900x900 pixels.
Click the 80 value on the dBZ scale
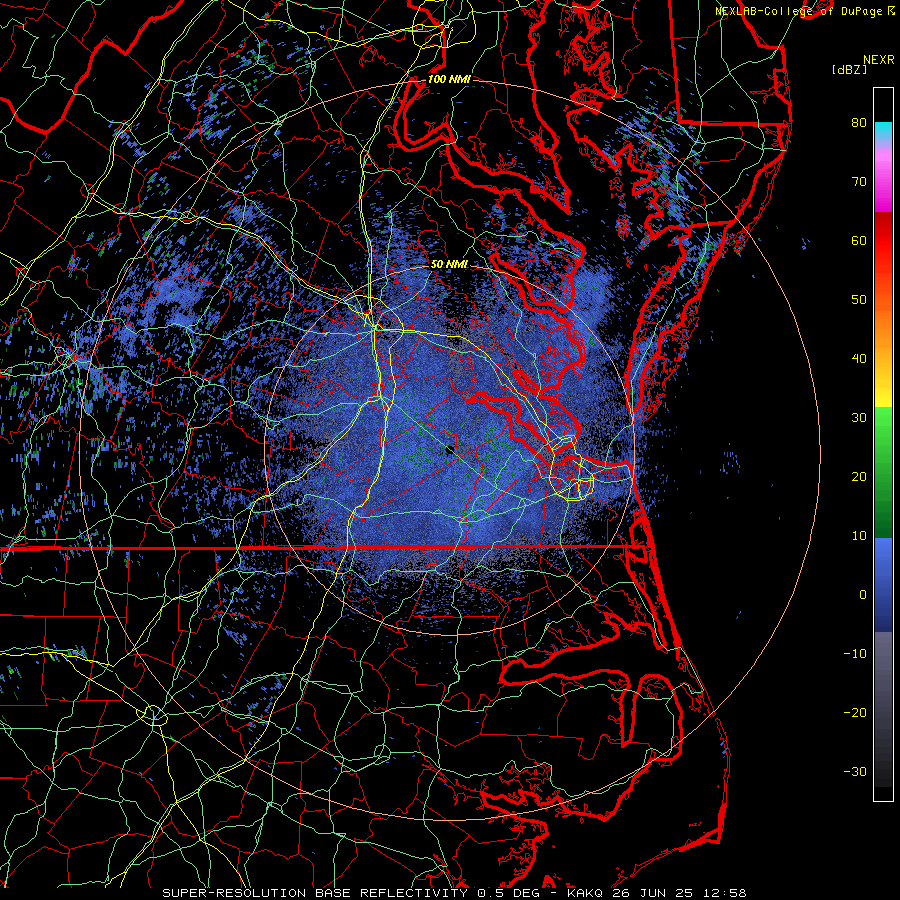click(x=859, y=122)
